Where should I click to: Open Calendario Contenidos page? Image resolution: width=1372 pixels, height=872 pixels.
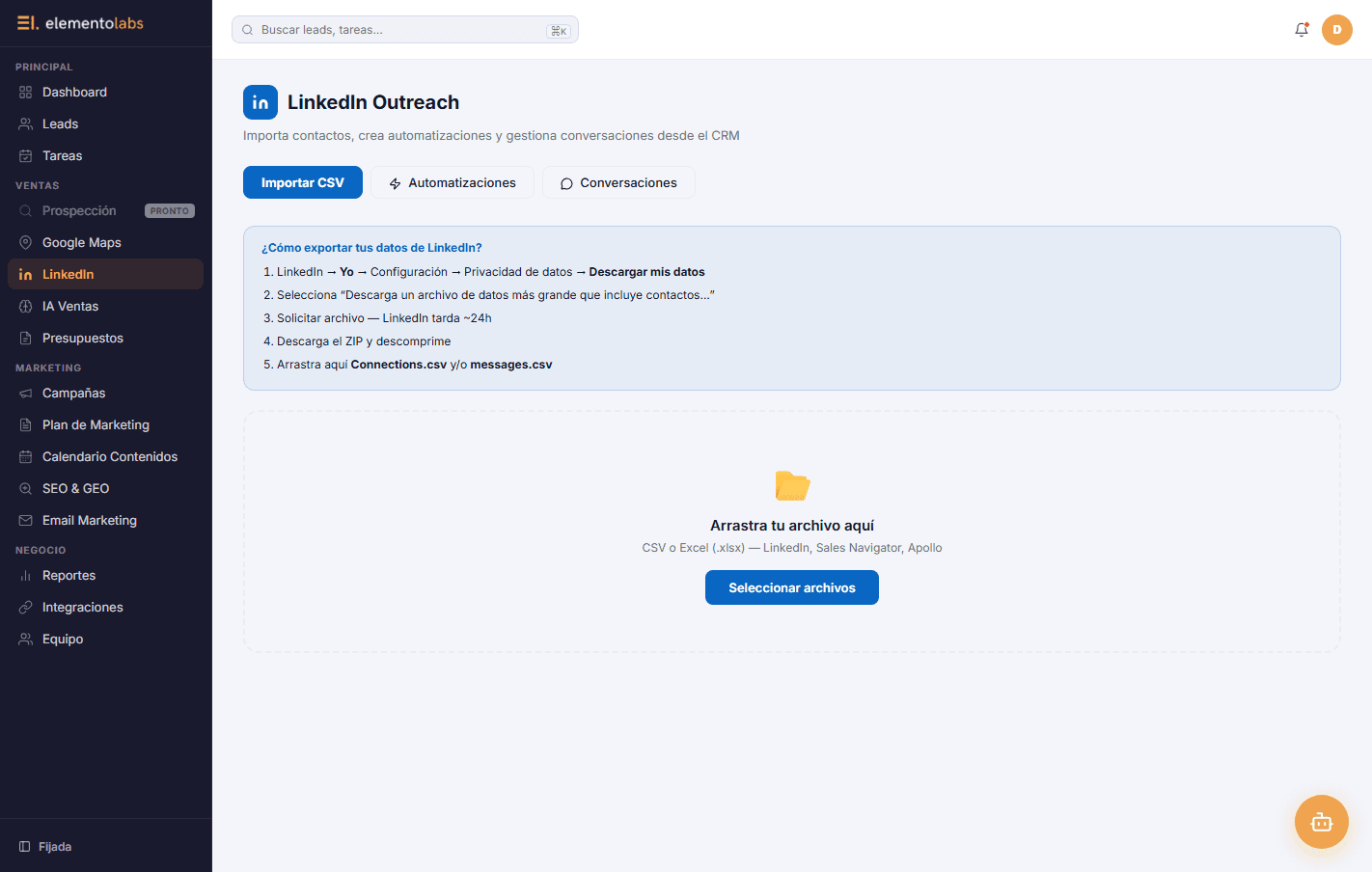(106, 457)
